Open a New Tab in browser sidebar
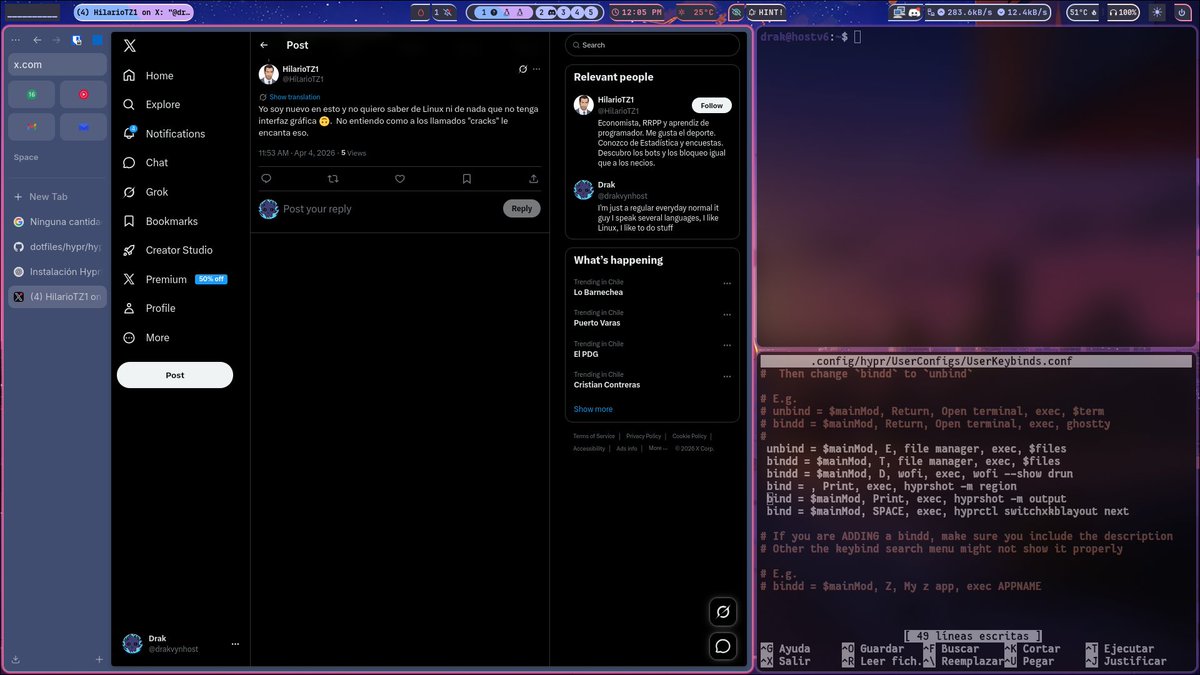The width and height of the screenshot is (1200, 675). [57, 197]
